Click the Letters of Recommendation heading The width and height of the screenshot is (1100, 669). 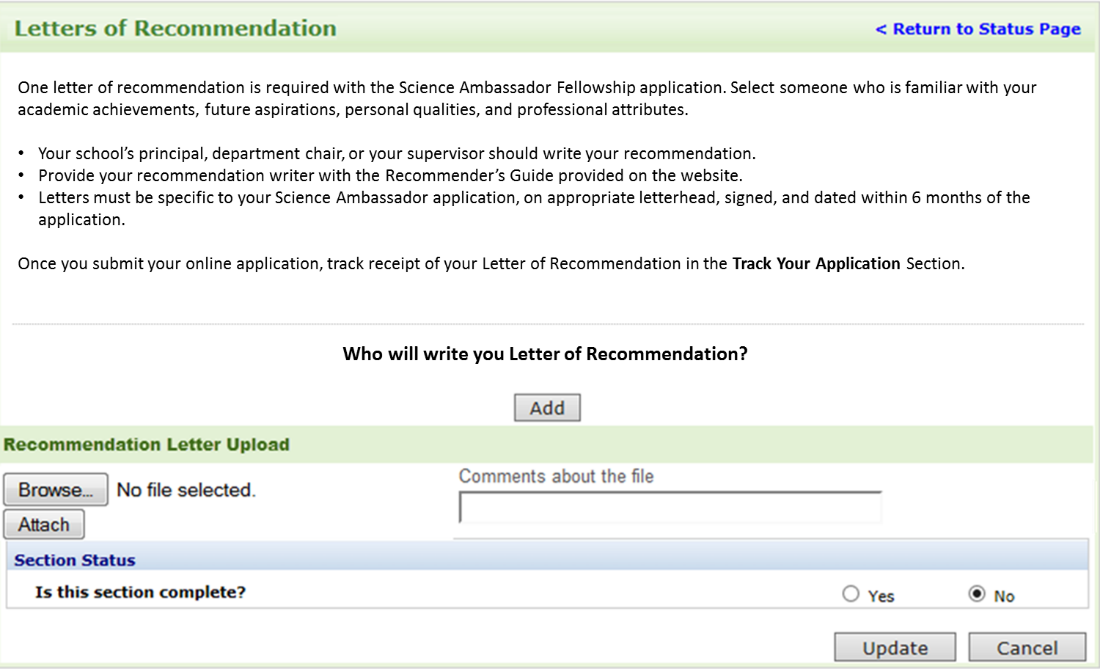[x=175, y=28]
